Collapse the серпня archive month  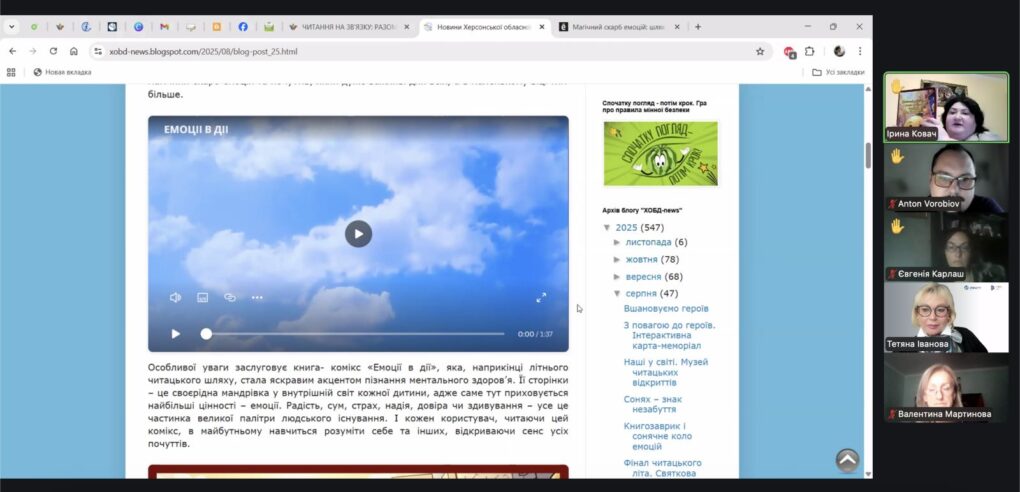[x=618, y=294]
